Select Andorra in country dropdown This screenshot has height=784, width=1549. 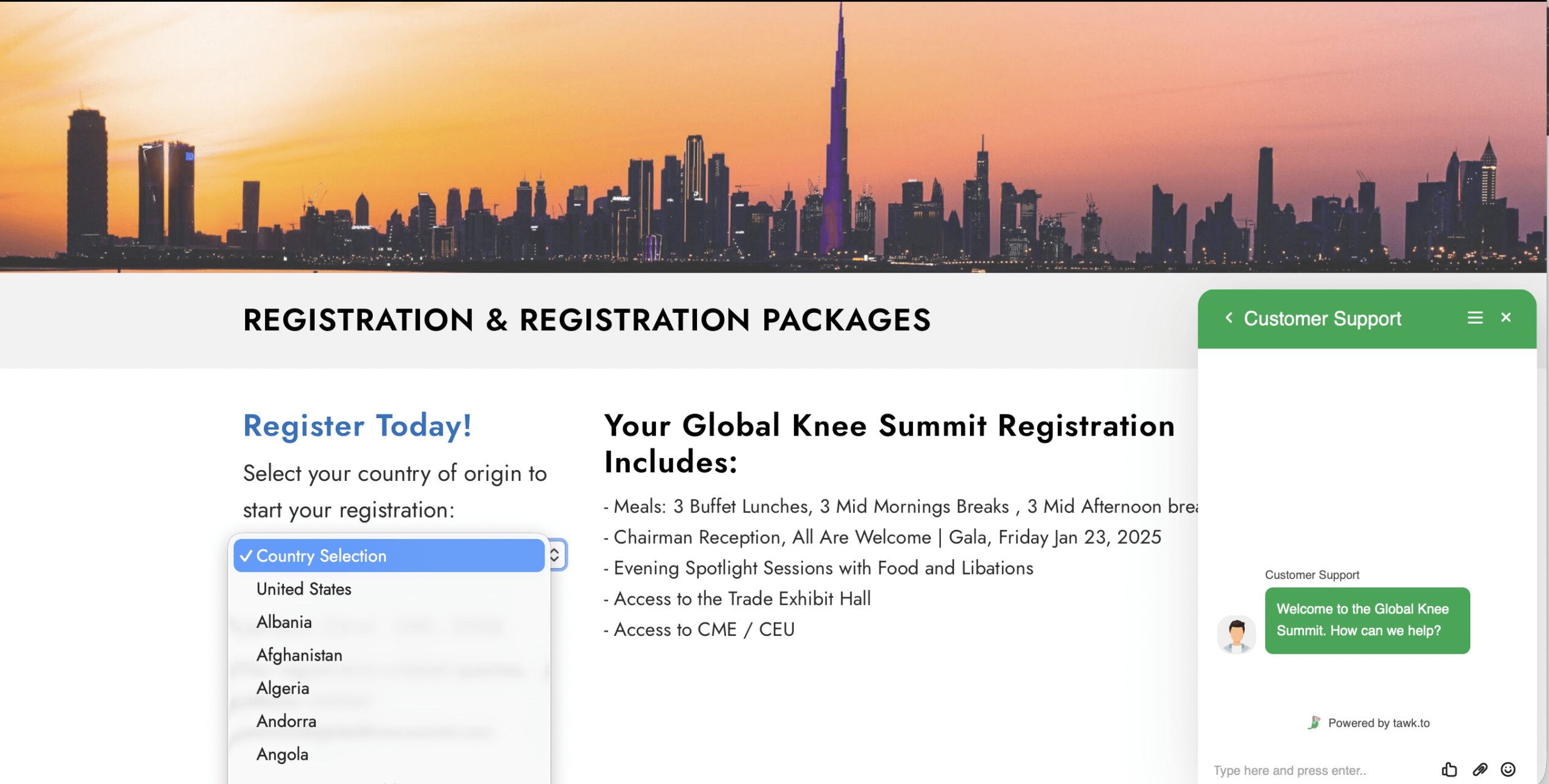click(x=286, y=721)
